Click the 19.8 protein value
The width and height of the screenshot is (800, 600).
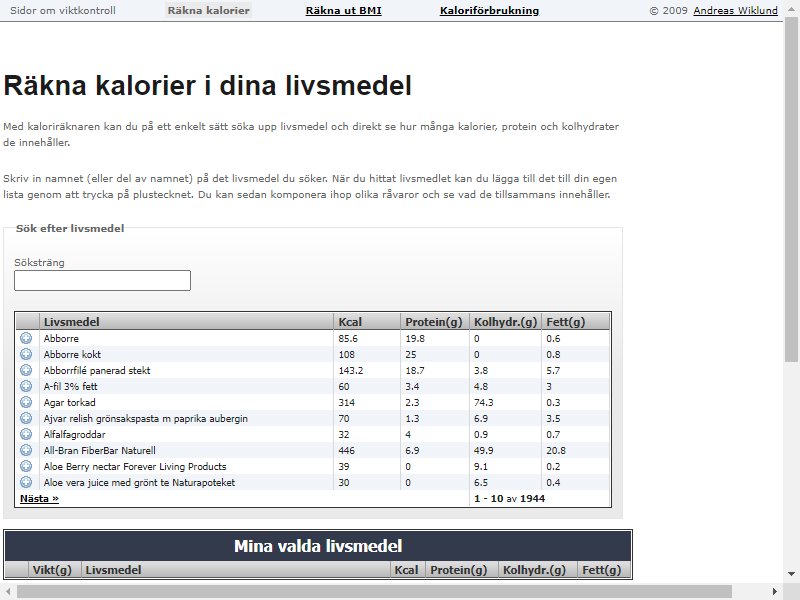[415, 338]
